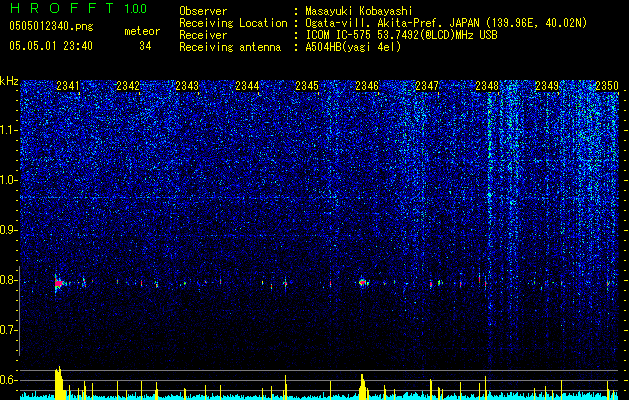Click the 1.0 kHz axis label
This screenshot has width=629, height=400.
(x=9, y=180)
